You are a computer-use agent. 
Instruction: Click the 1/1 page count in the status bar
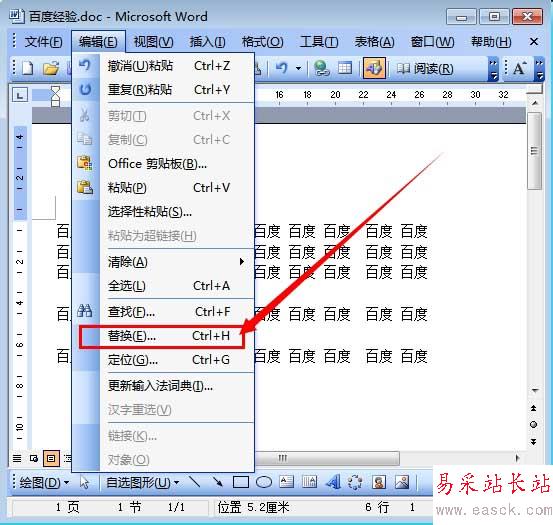[176, 507]
